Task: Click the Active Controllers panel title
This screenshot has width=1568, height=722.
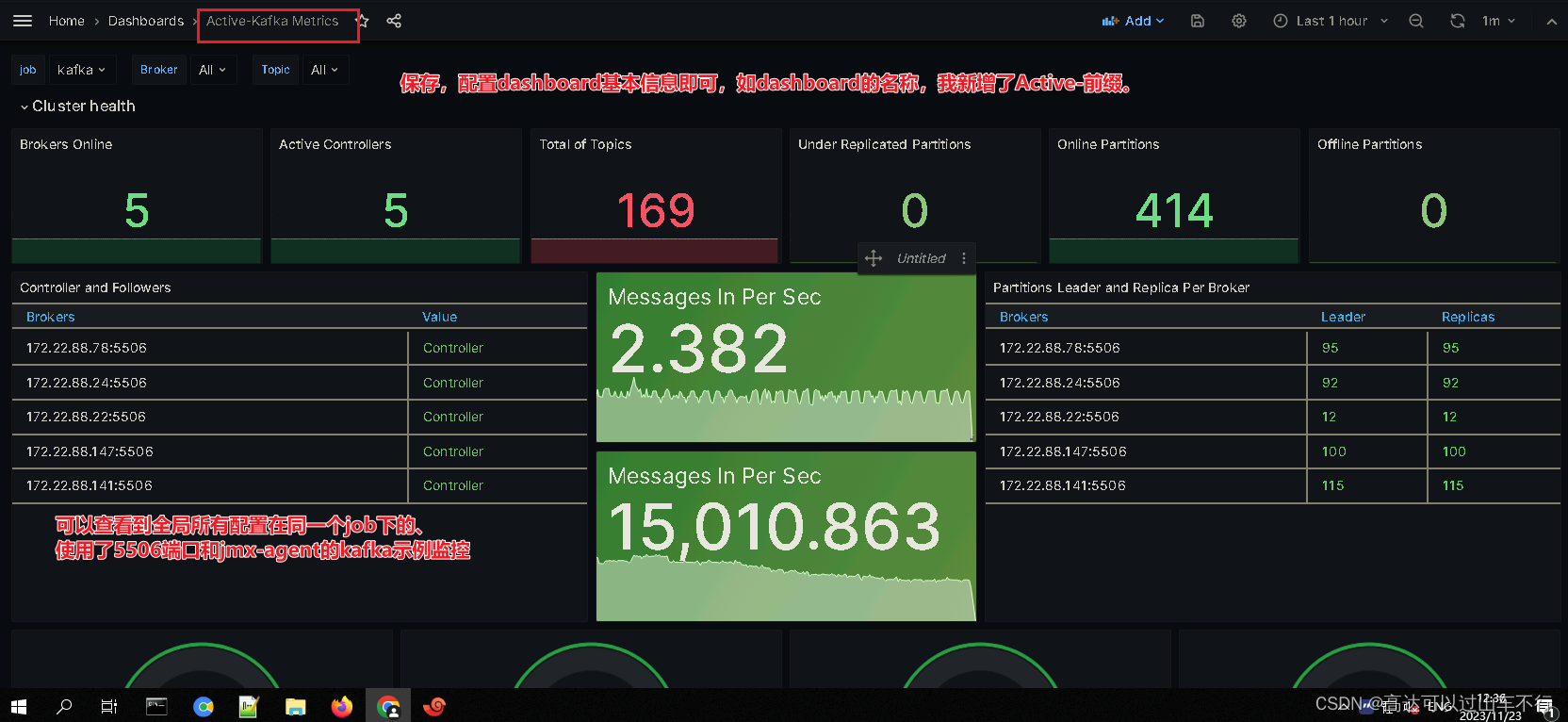Action: [x=335, y=144]
